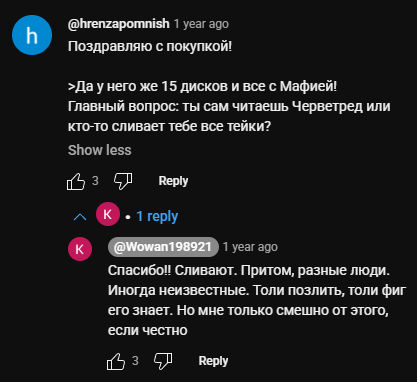The image size is (417, 382).
Task: Dislike the reply from @Wowan198921
Action: click(163, 361)
